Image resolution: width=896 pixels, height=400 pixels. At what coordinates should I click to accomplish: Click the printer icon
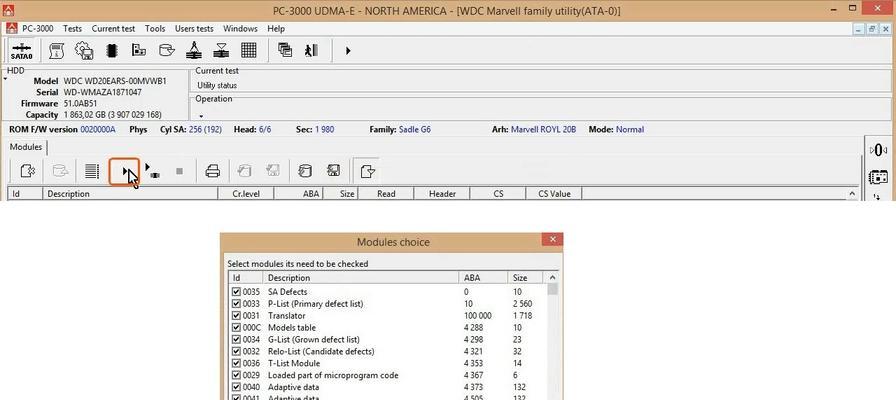(x=213, y=171)
